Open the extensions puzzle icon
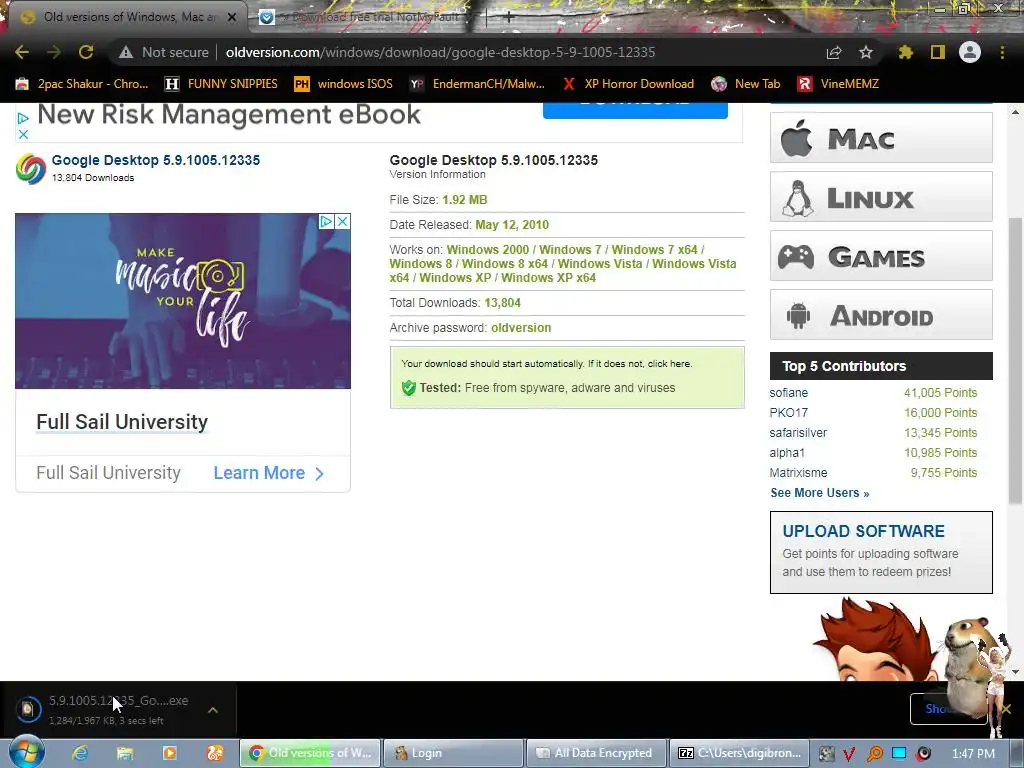This screenshot has width=1024, height=768. tap(905, 52)
